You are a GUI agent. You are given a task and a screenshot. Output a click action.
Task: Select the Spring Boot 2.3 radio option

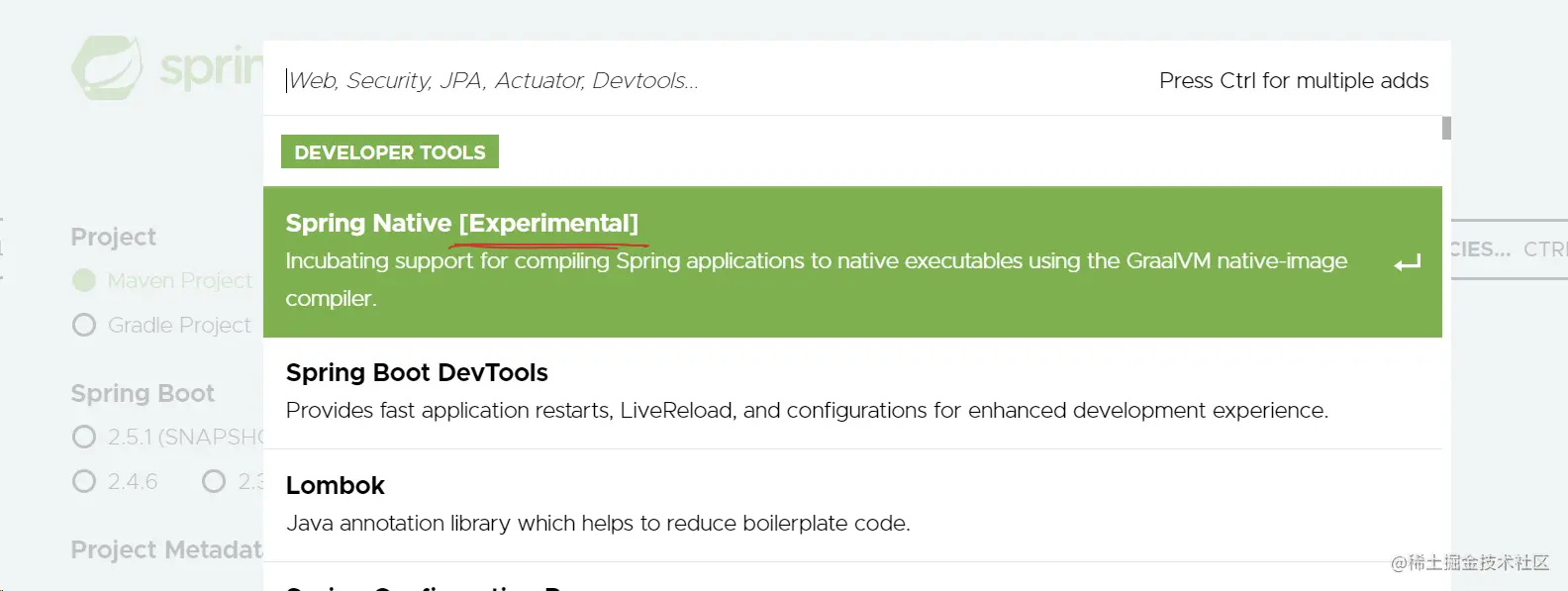[214, 481]
